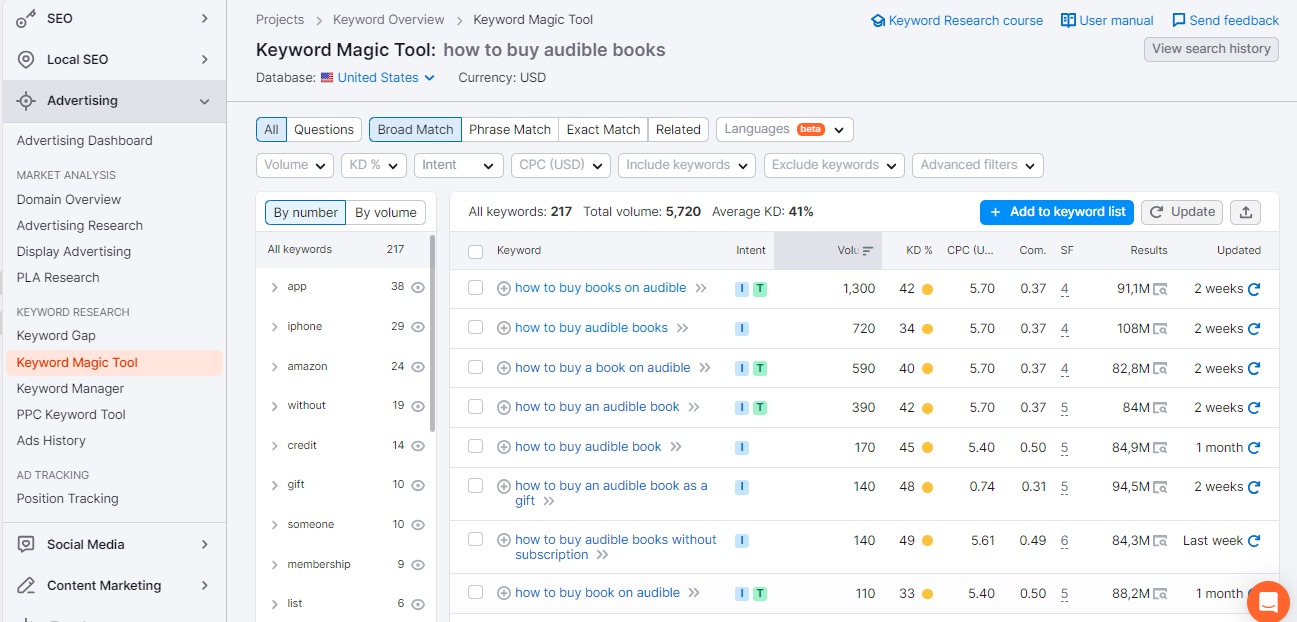View SERP icon next to 82,8M results

click(x=1160, y=369)
